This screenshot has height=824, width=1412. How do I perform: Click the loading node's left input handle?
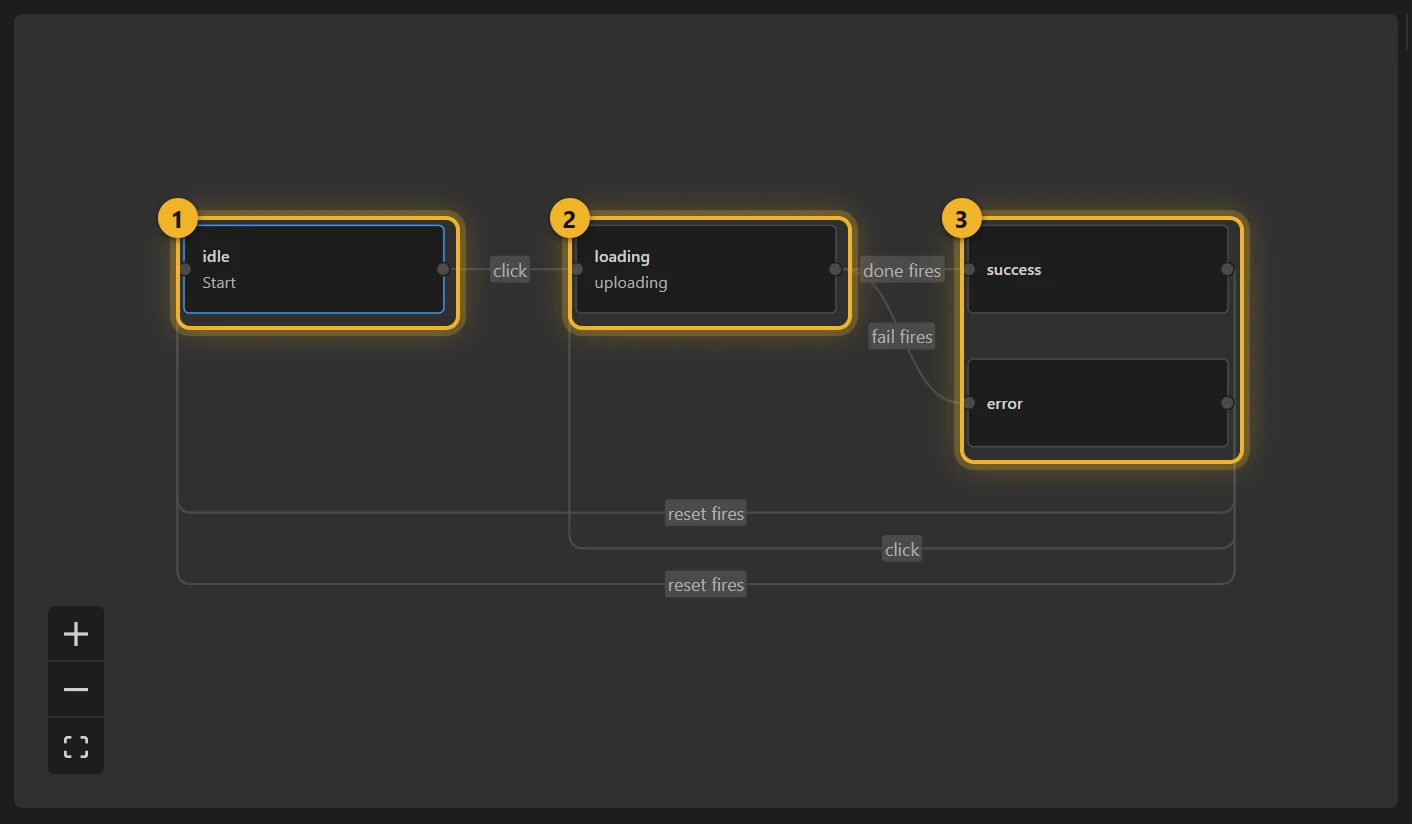577,269
